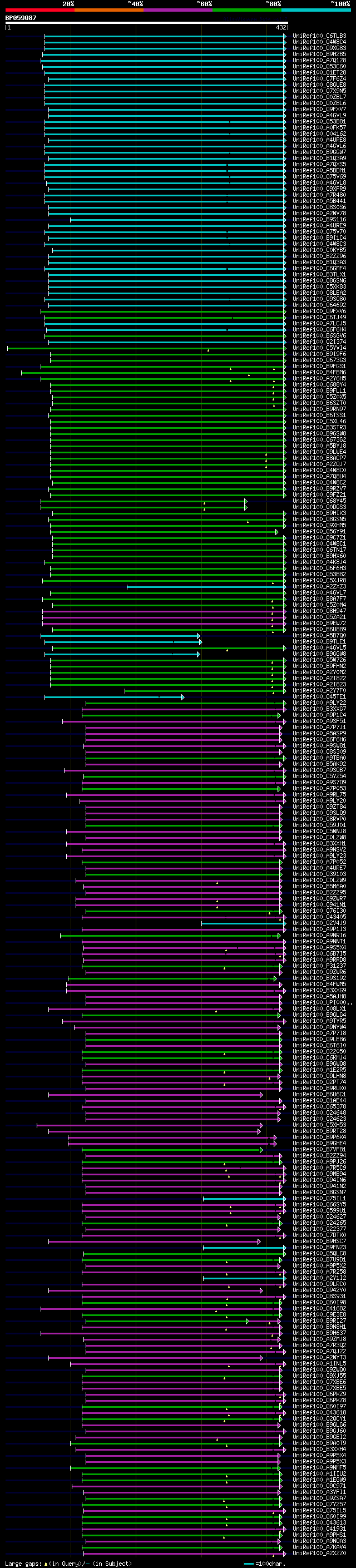Open hit UniRef100_C6TLB3
Image resolution: width=356 pixels, height=1568 pixels.
click(x=319, y=36)
